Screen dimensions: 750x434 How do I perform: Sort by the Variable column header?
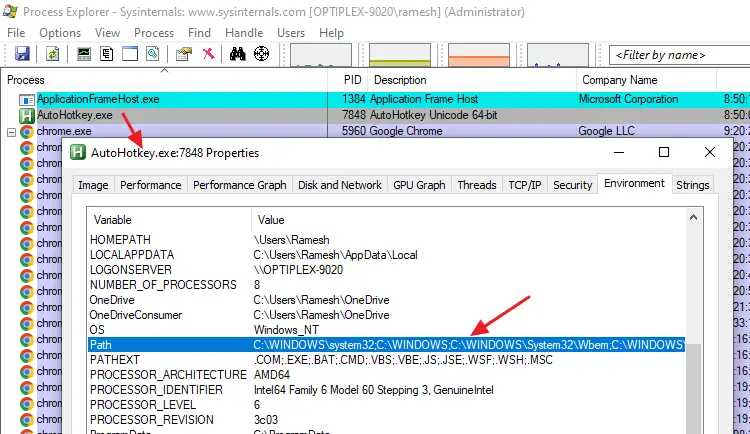(x=169, y=220)
